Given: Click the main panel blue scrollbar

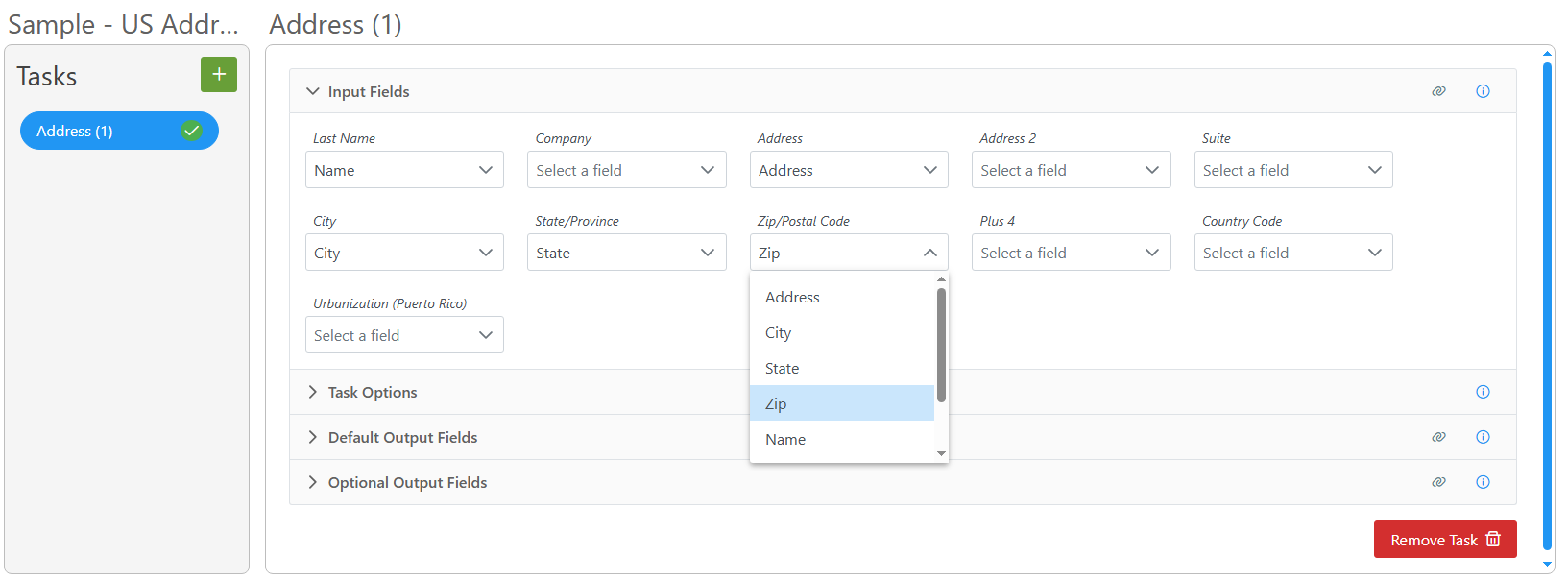Looking at the screenshot, I should point(1547,305).
